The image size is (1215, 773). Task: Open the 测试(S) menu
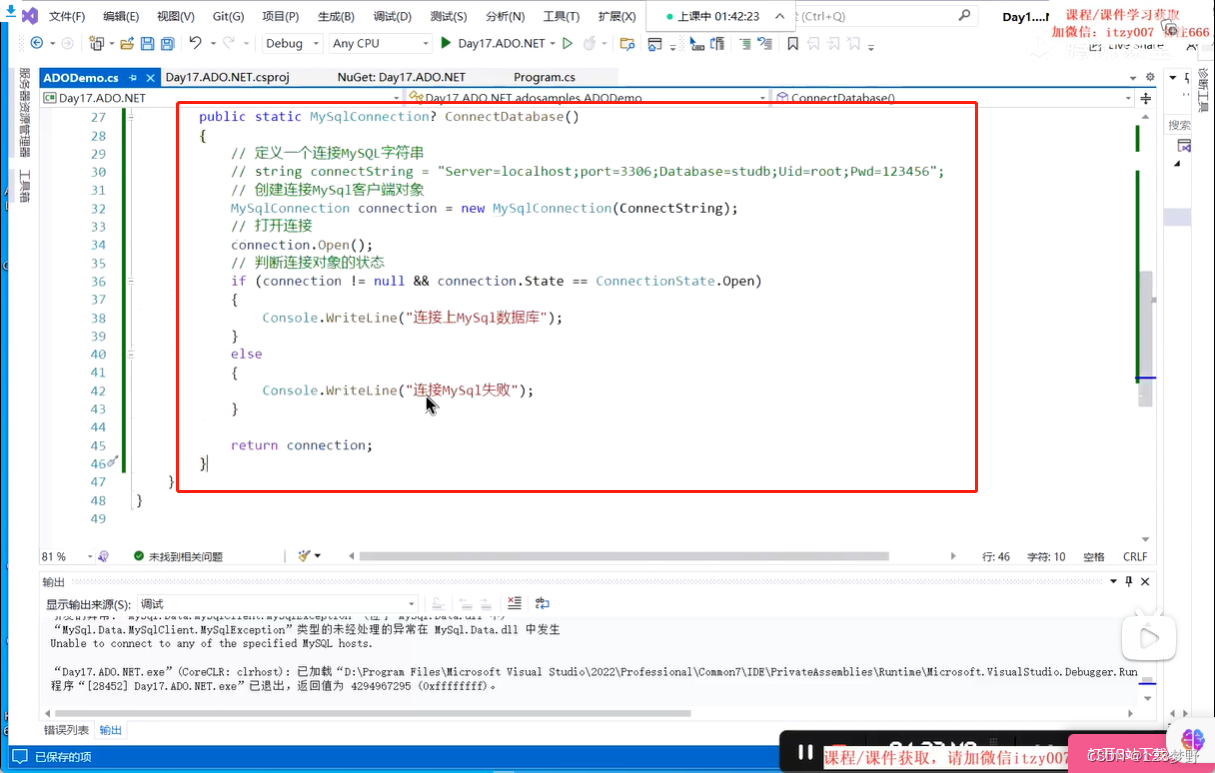[x=448, y=16]
